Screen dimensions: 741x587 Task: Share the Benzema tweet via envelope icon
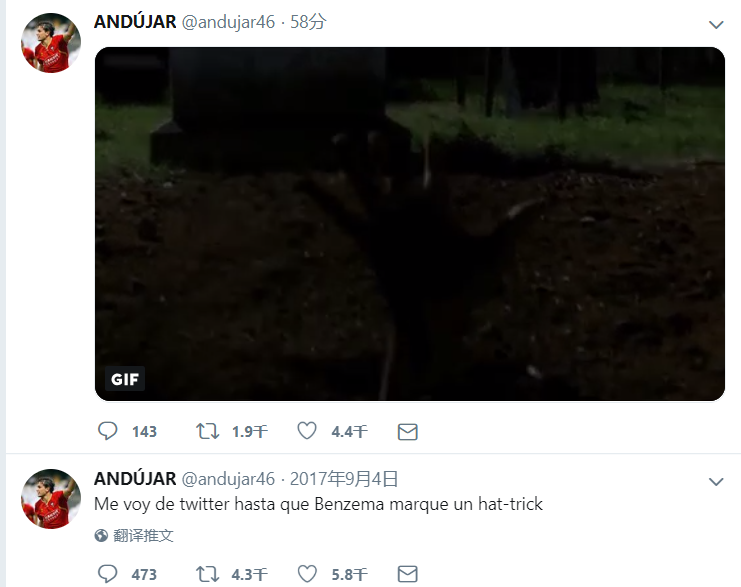(407, 574)
